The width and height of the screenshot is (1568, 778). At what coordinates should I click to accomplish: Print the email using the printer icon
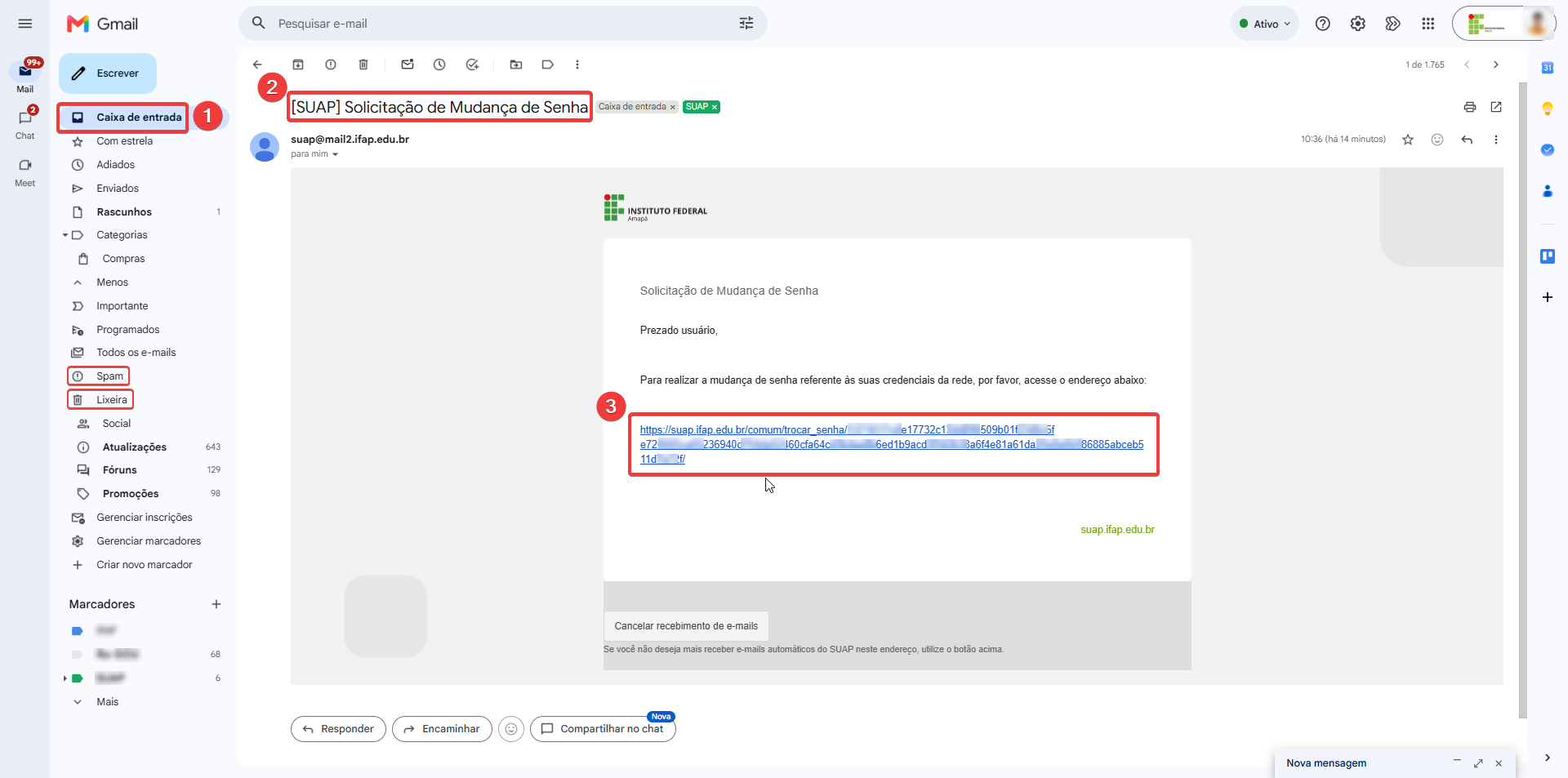[x=1470, y=107]
